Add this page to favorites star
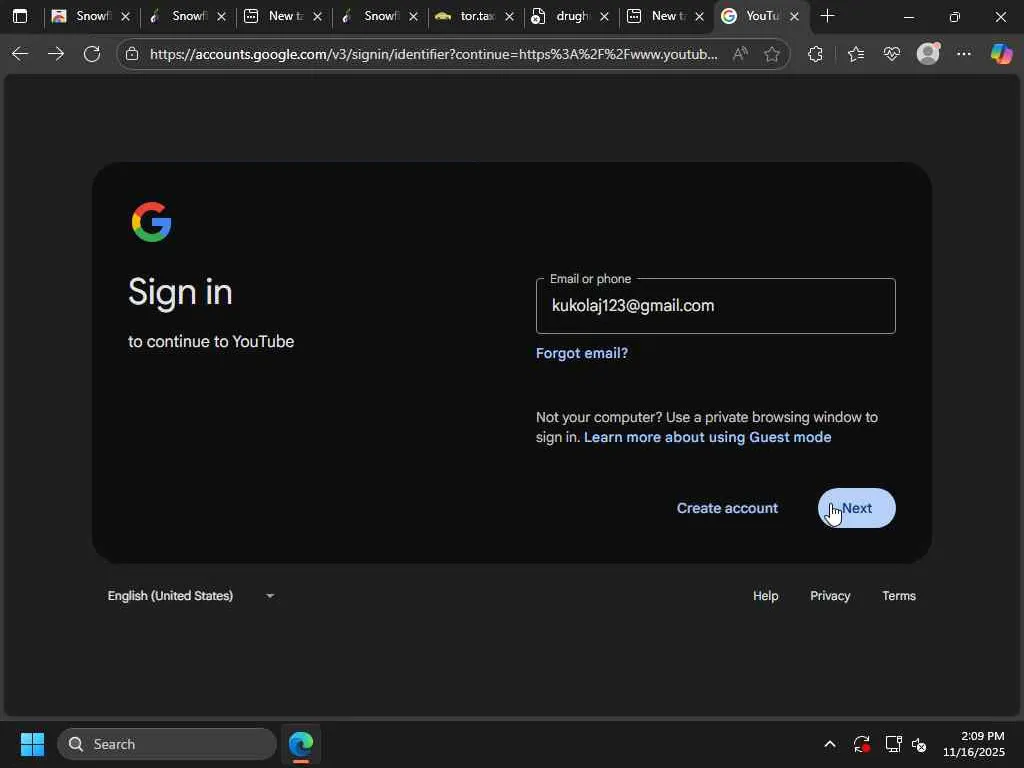 coord(772,54)
